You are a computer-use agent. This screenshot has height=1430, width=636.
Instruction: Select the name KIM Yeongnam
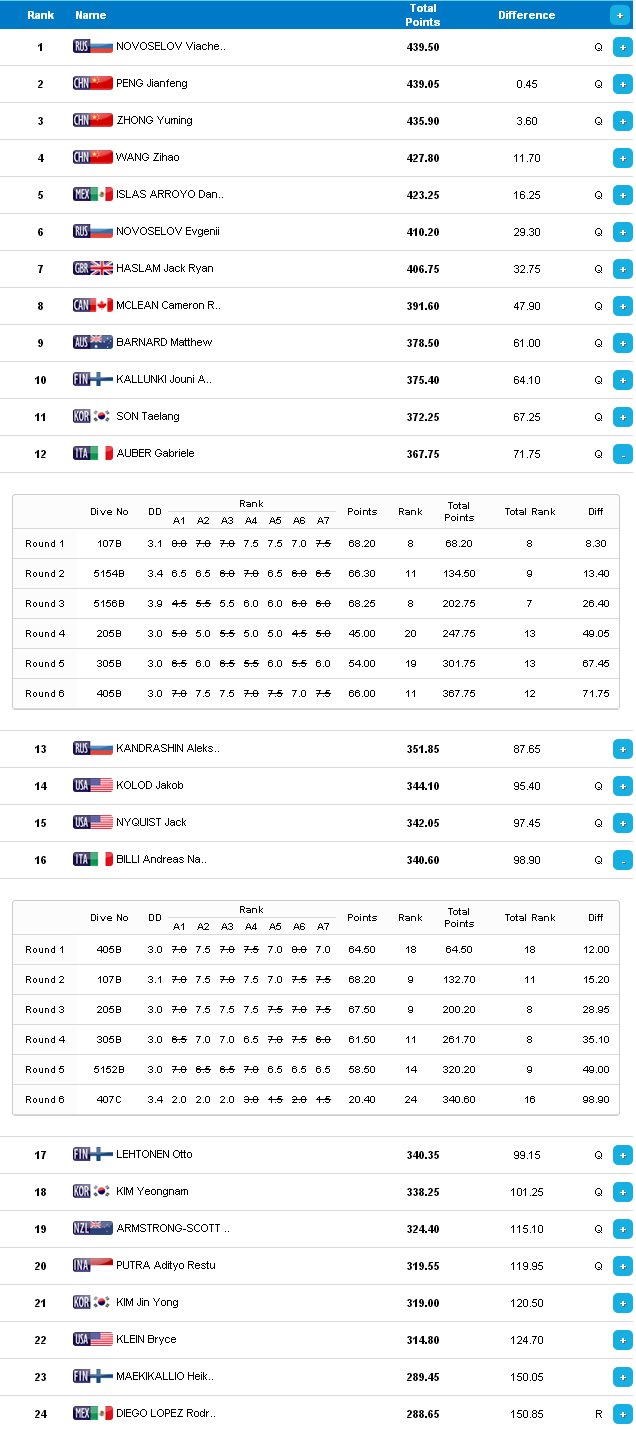coord(152,1192)
